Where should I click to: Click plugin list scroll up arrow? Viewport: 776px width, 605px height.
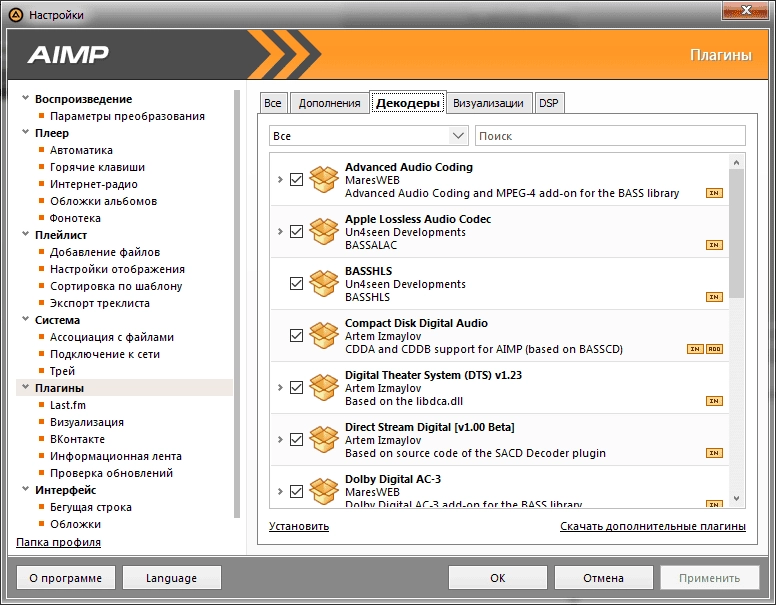736,162
